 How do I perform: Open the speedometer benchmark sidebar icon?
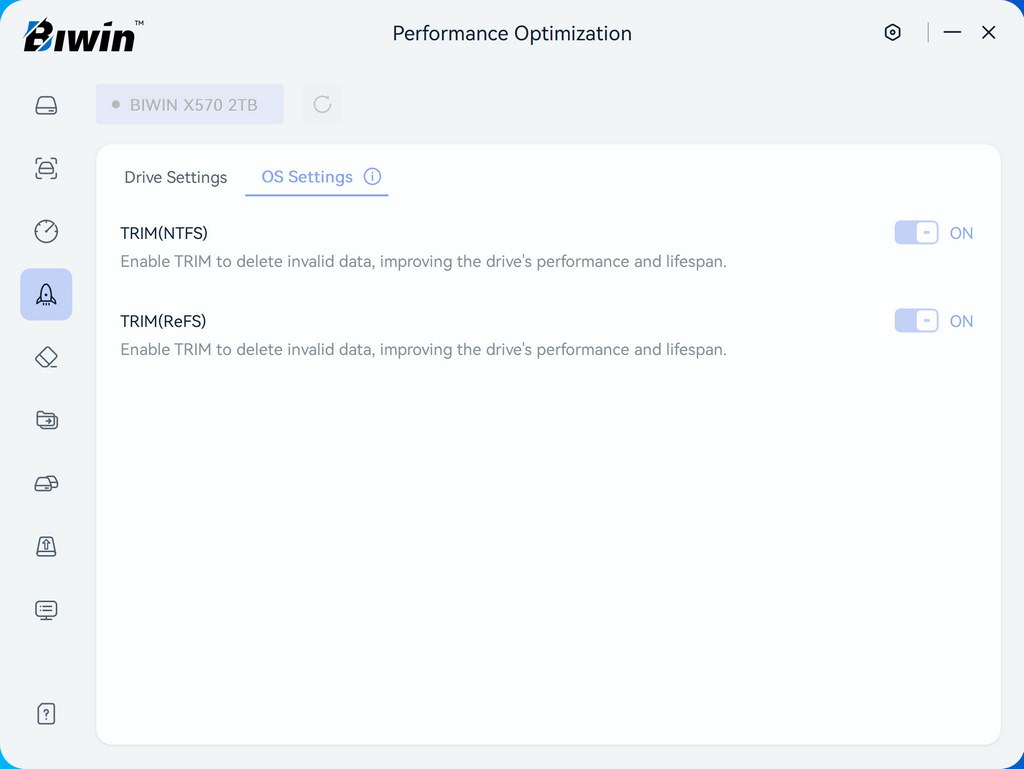(x=46, y=231)
